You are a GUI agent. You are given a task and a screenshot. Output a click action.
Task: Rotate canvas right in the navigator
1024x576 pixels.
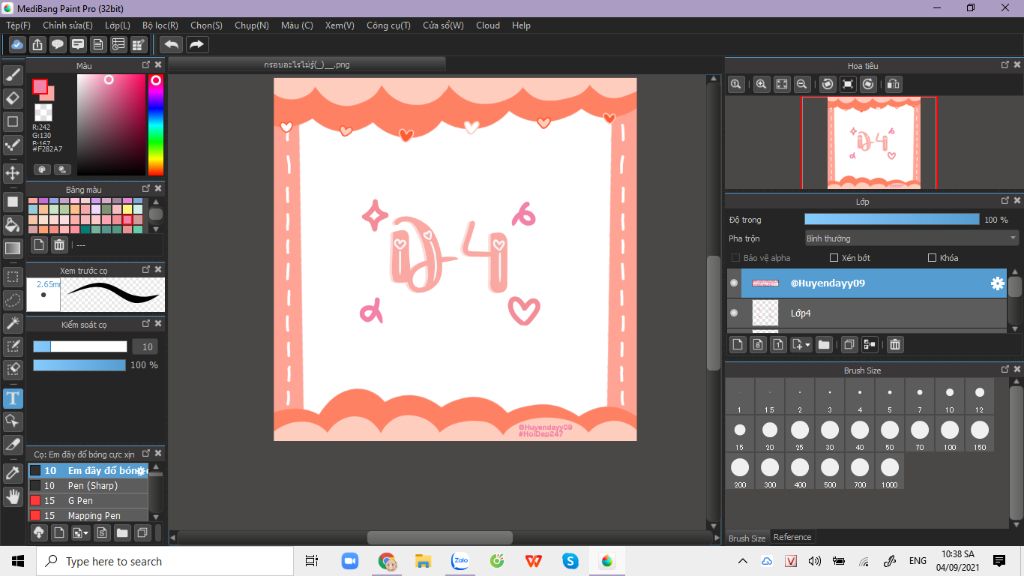click(868, 84)
